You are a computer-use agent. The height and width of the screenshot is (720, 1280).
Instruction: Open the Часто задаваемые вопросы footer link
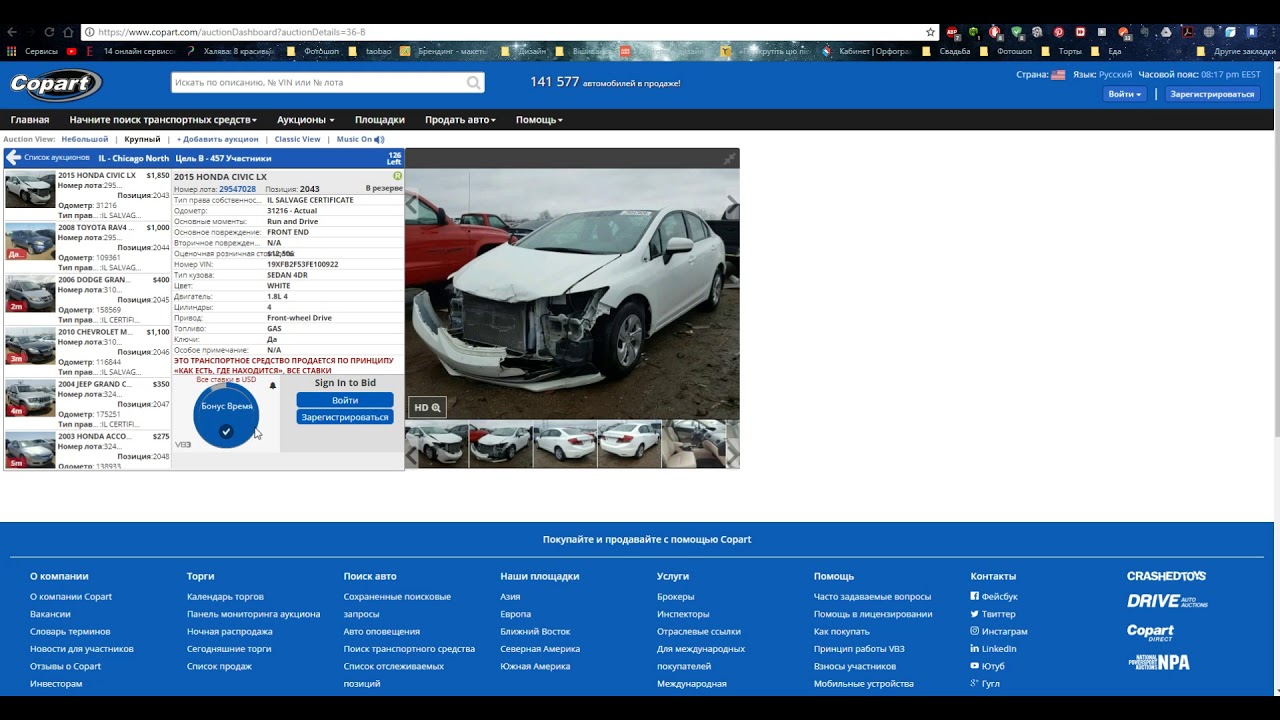pos(872,597)
